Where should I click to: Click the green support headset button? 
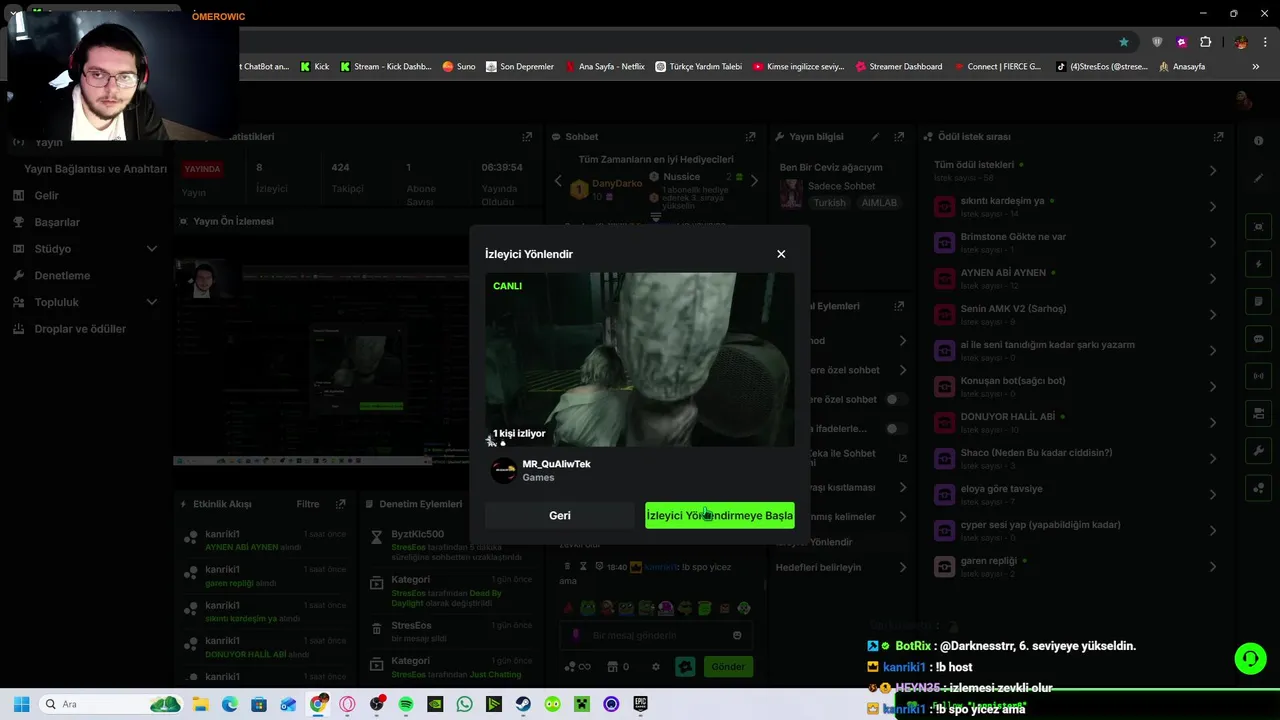[x=1250, y=659]
